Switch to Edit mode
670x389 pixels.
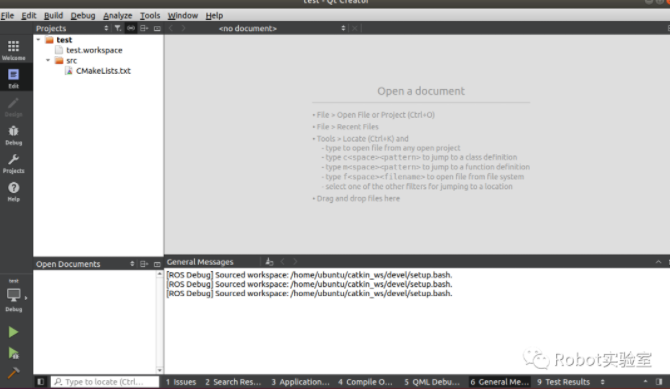coord(14,78)
